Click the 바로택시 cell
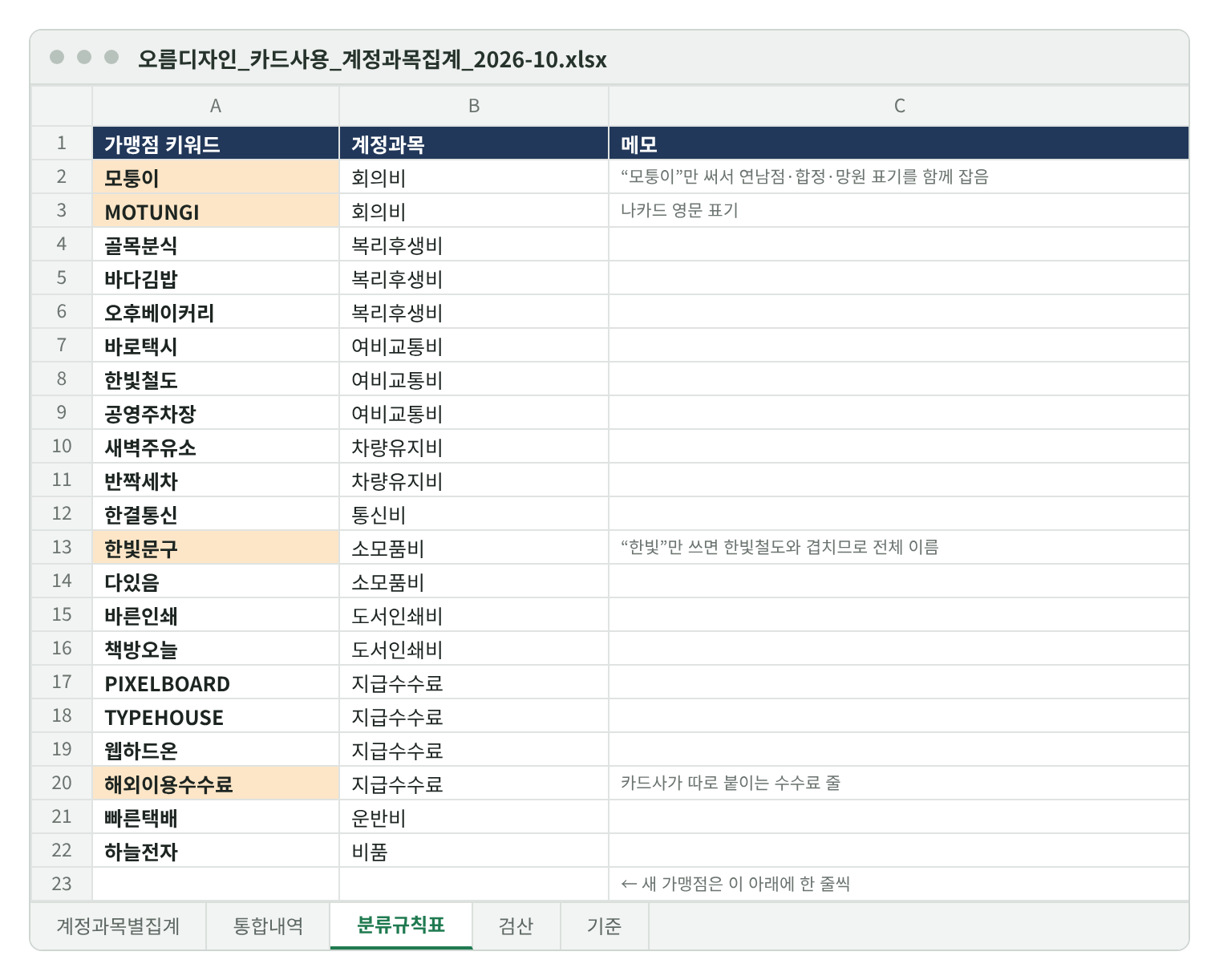1219x980 pixels. point(216,346)
